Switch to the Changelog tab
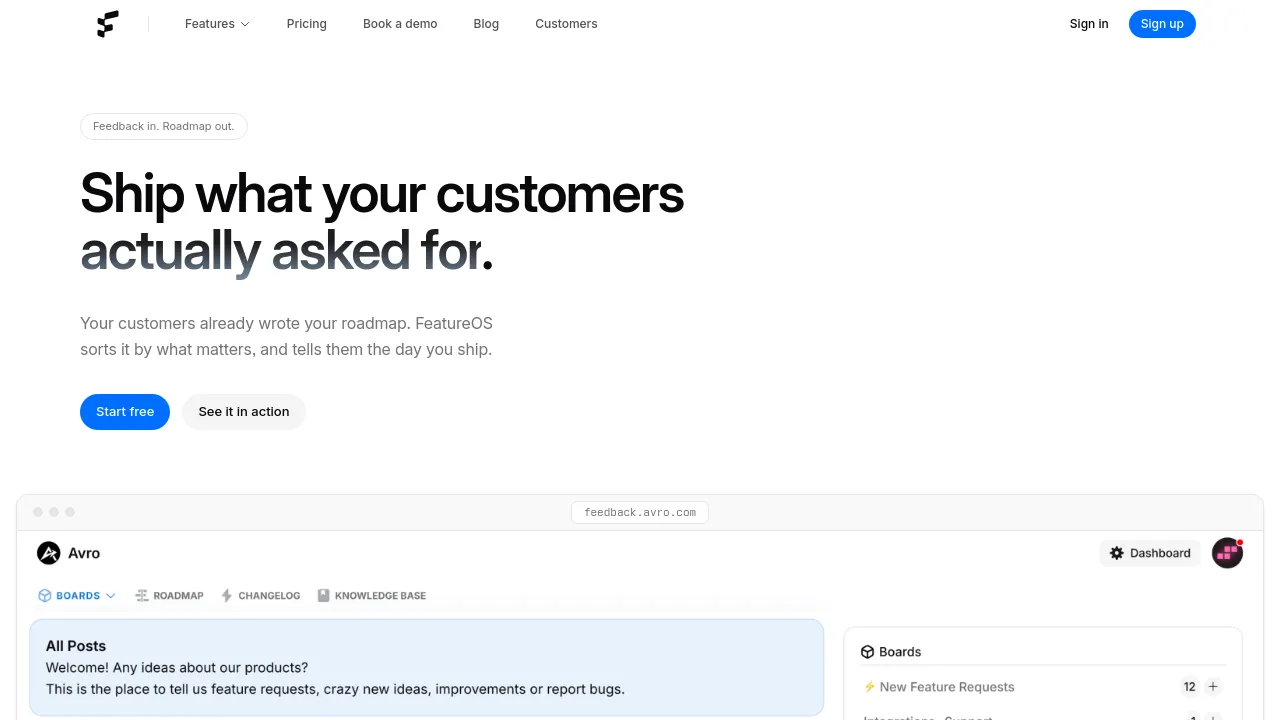1280x720 pixels. coord(261,596)
